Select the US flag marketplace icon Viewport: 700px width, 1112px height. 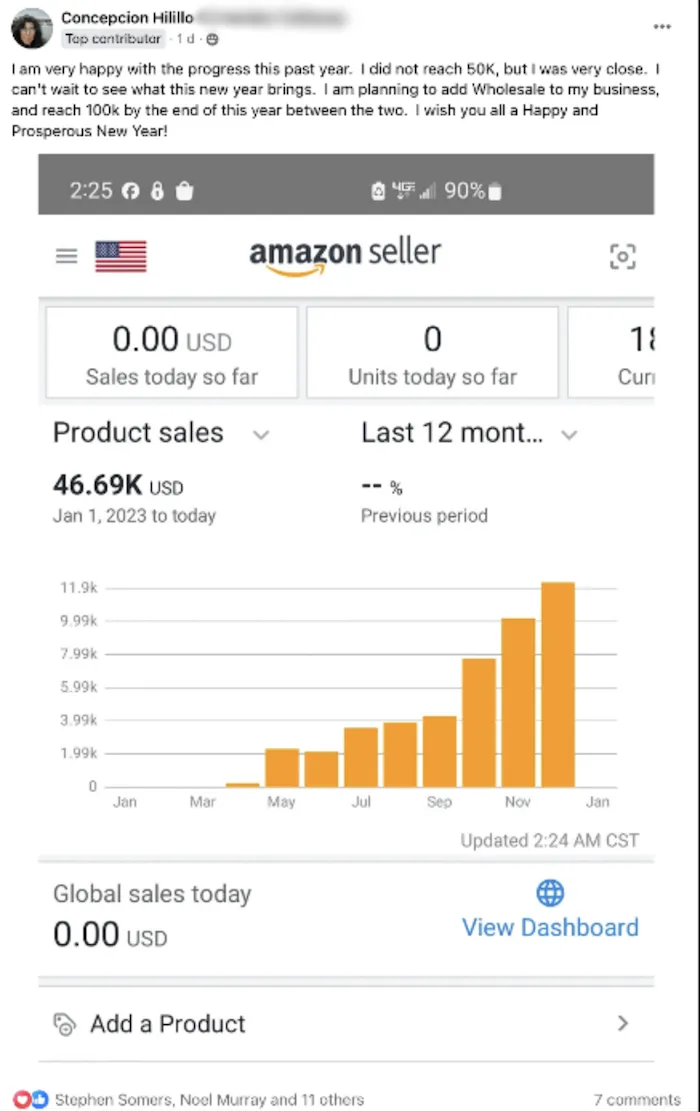121,256
